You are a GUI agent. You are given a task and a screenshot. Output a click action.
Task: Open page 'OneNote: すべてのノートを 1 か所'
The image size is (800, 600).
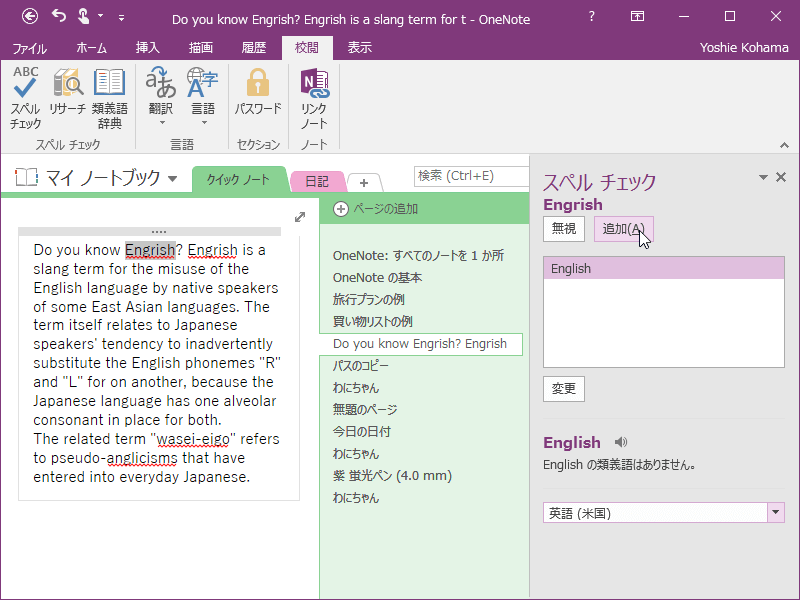[x=418, y=256]
